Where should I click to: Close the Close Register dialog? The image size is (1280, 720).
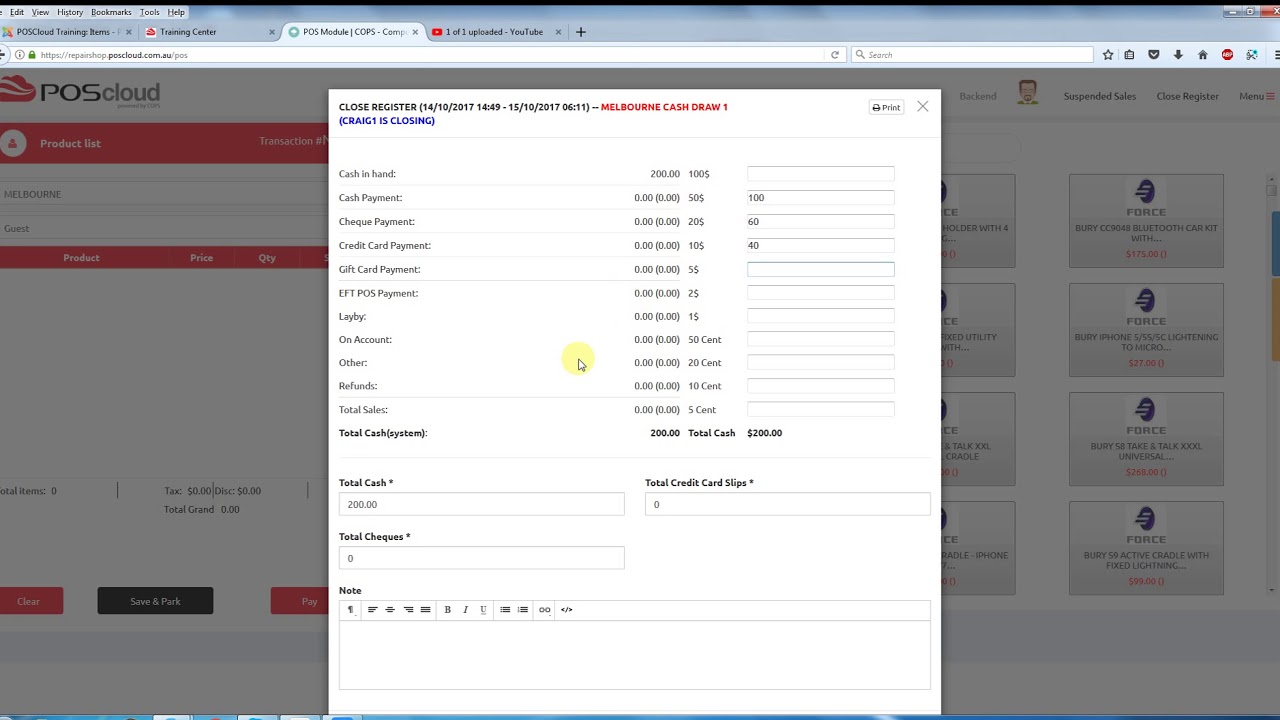click(922, 106)
